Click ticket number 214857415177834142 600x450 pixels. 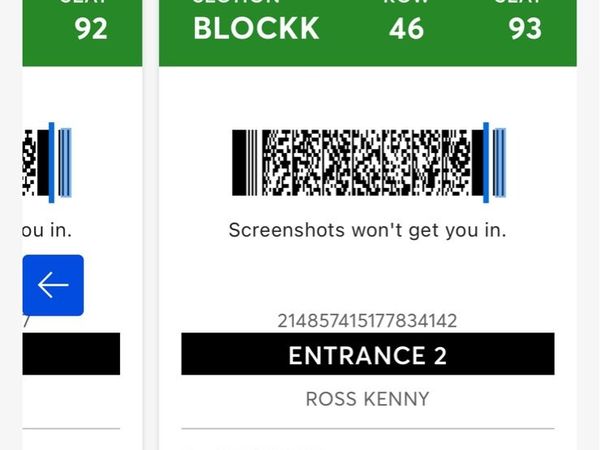(367, 321)
